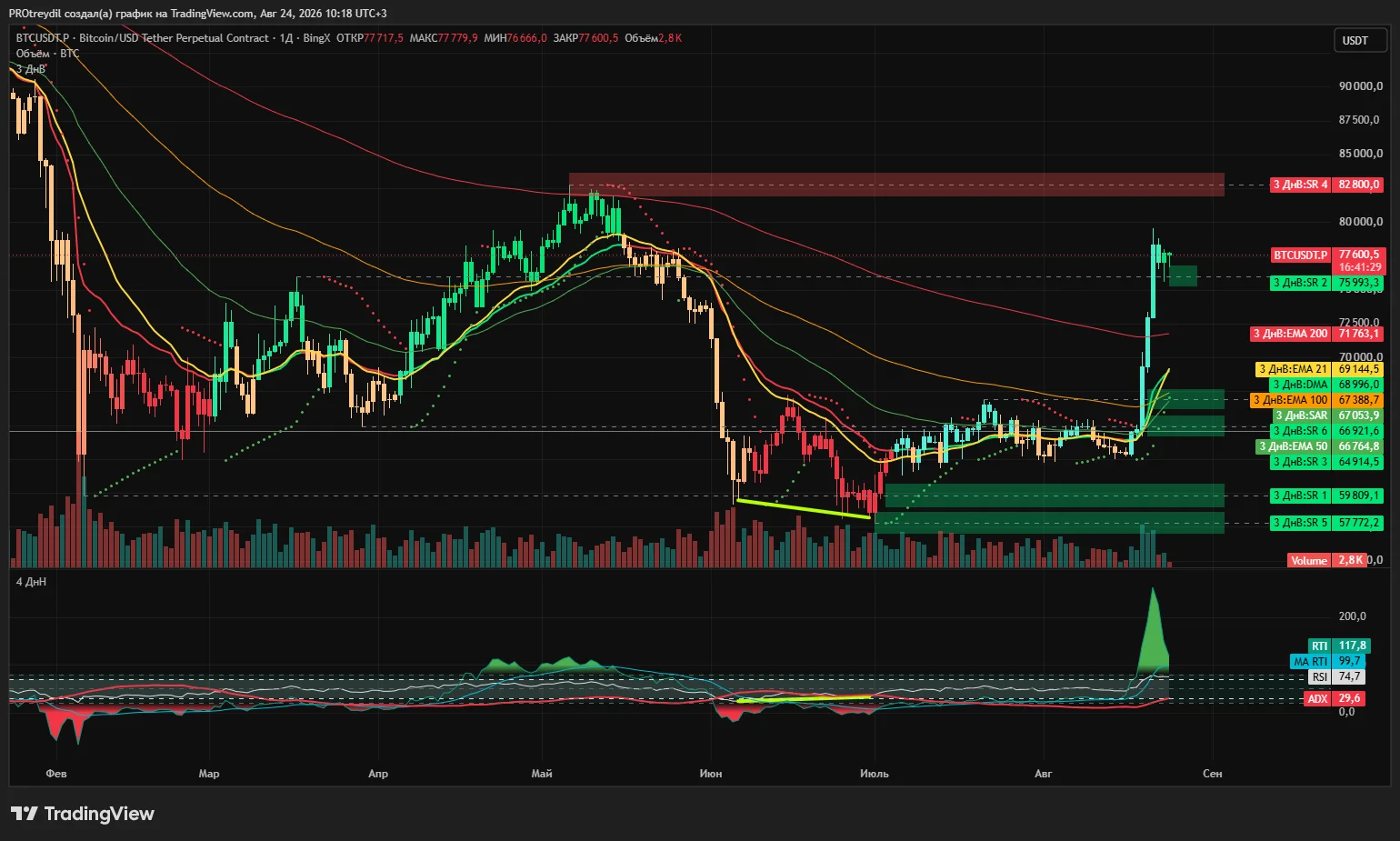Click the TradingView logo
Viewport: 1400px width, 841px height.
coord(83,814)
